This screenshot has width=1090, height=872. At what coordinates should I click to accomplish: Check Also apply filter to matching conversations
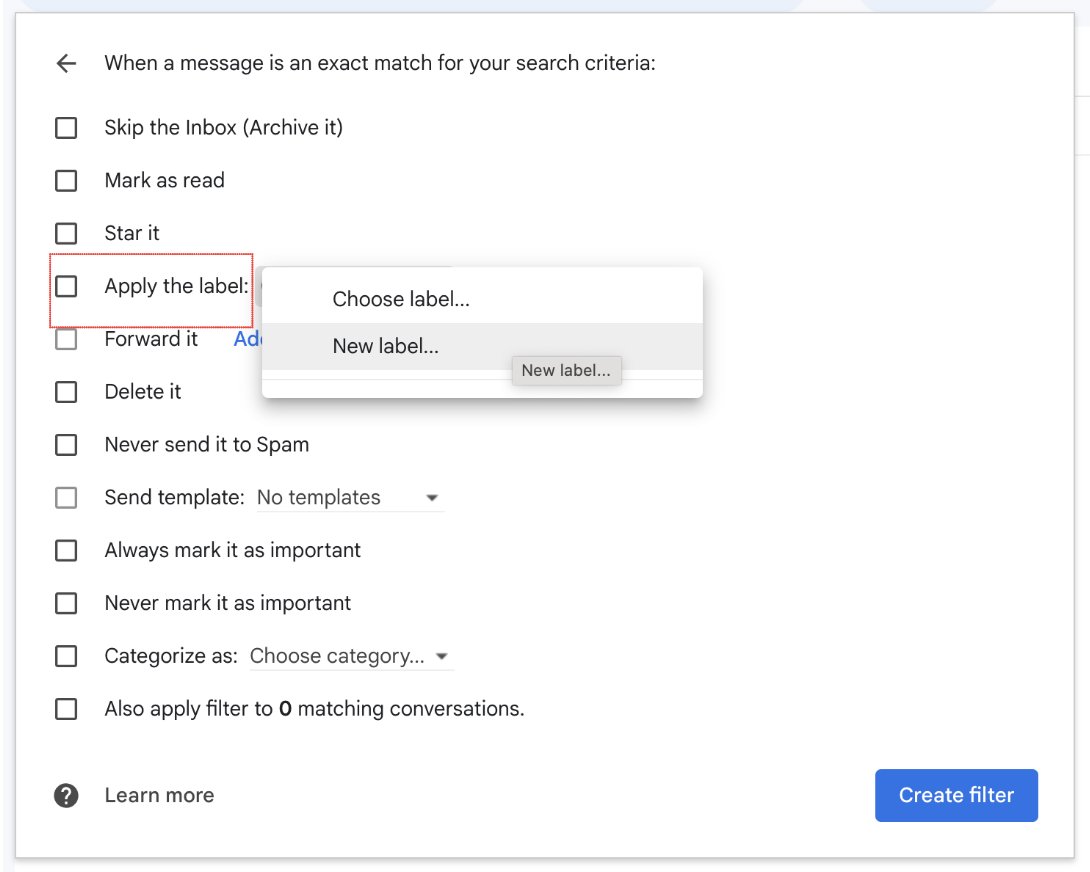(65, 708)
